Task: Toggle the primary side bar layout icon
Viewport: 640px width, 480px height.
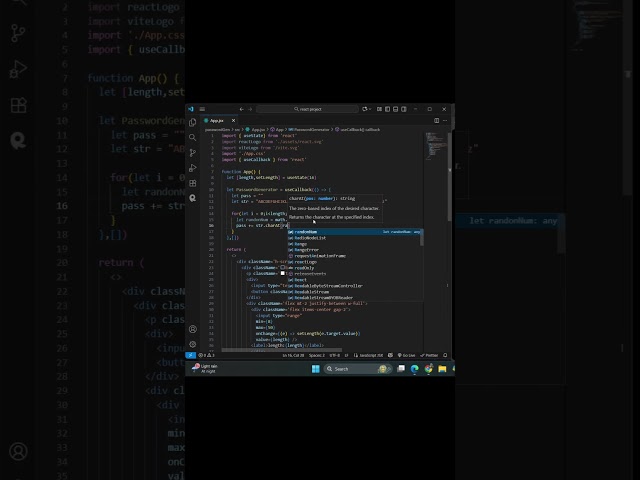Action: 387,109
